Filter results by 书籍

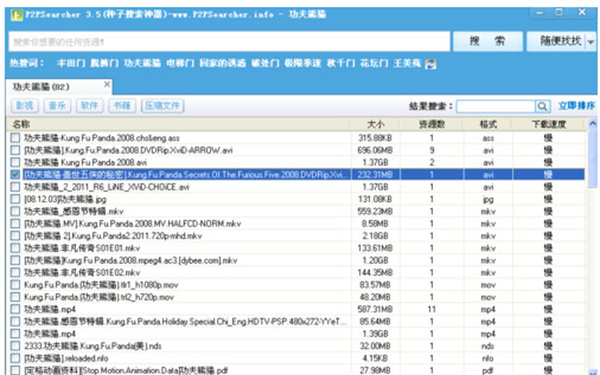122,106
